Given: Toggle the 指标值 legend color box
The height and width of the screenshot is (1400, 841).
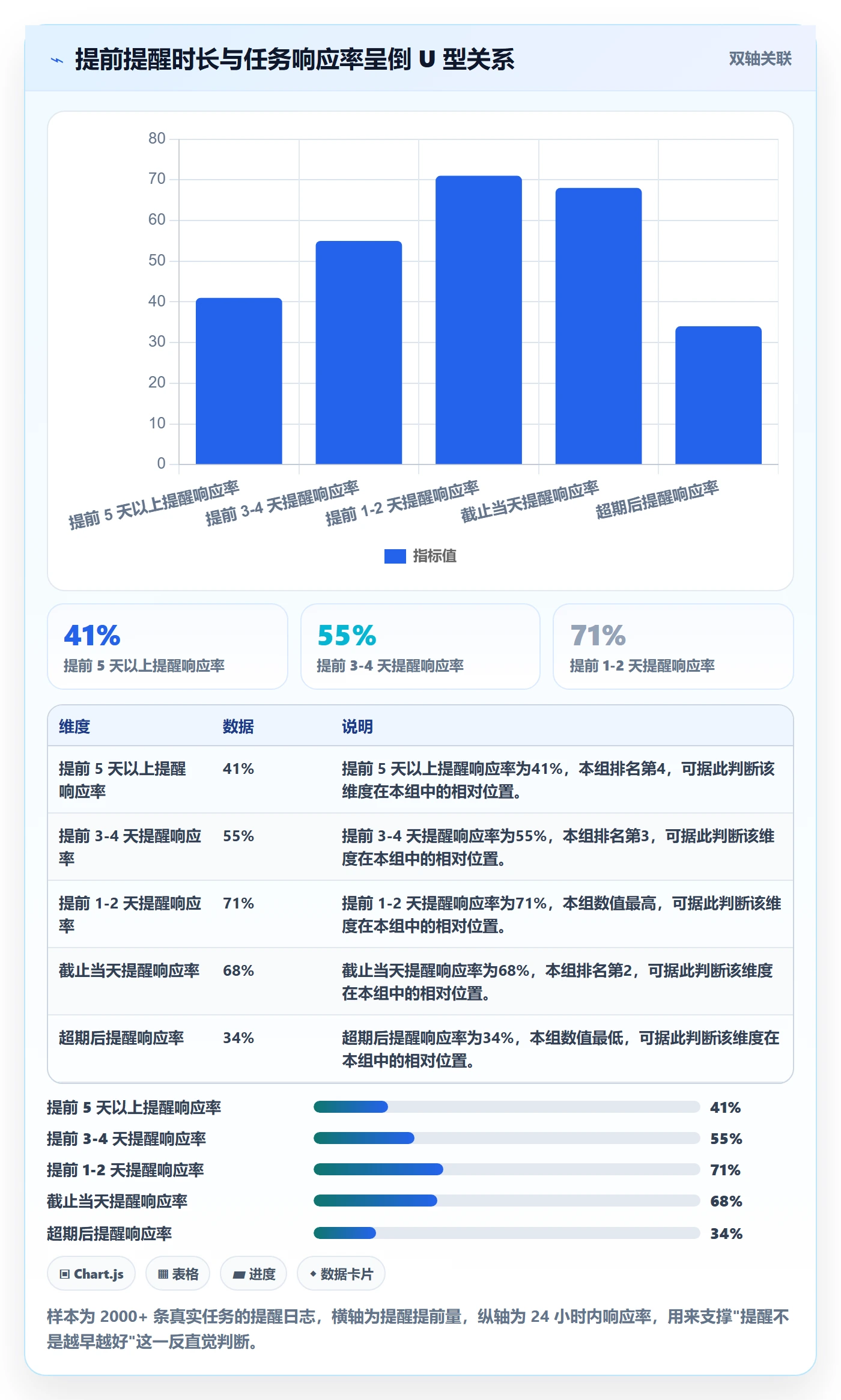Looking at the screenshot, I should click(x=395, y=556).
